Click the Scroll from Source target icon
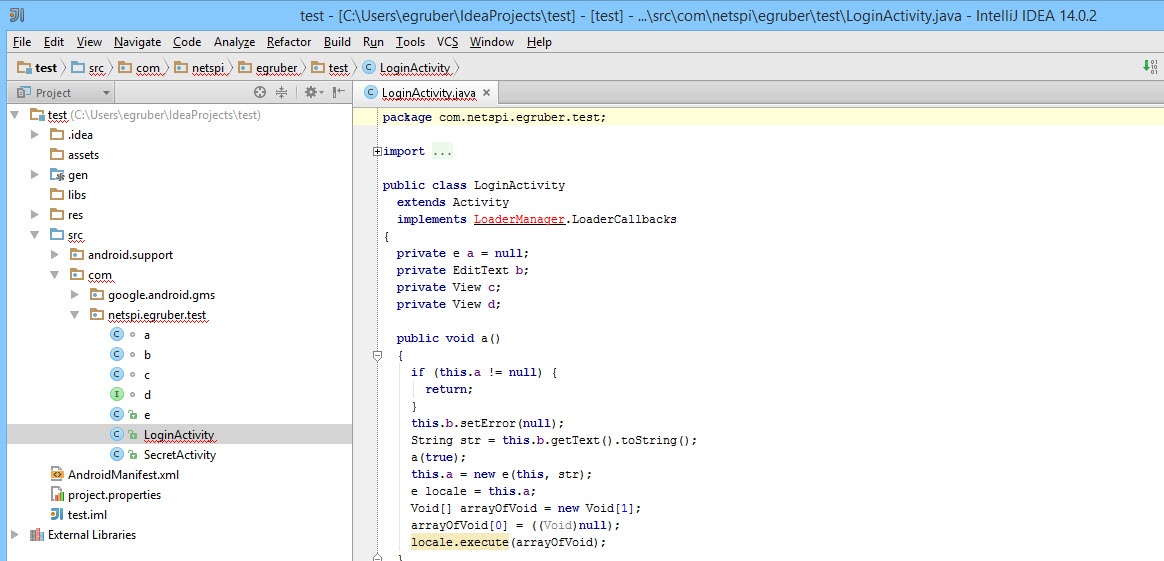1164x561 pixels. pos(260,92)
